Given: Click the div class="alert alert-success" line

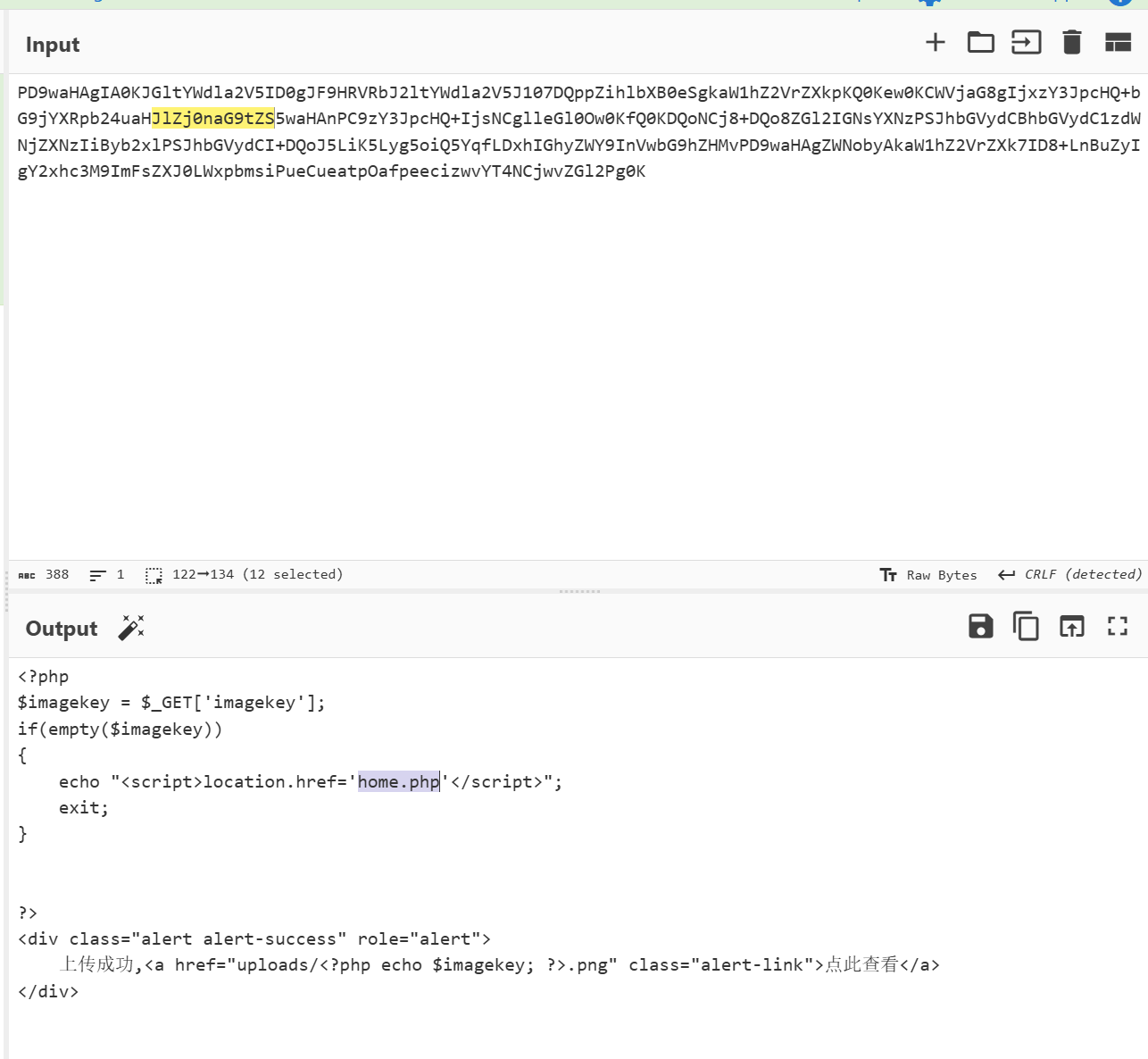Looking at the screenshot, I should tap(254, 939).
